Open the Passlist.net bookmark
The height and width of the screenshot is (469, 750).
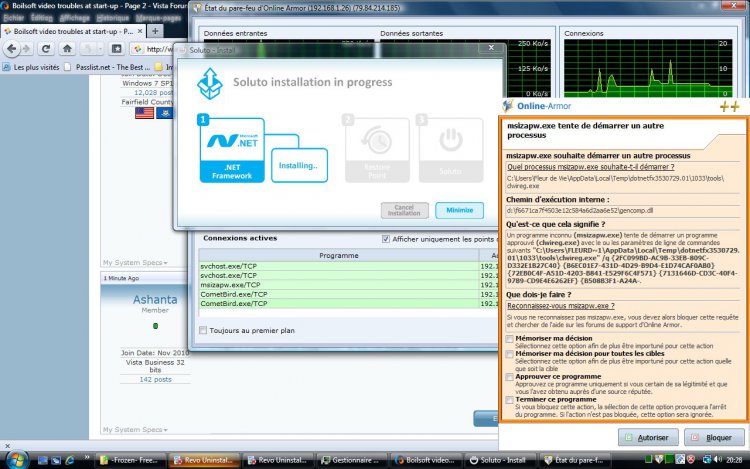click(x=108, y=67)
